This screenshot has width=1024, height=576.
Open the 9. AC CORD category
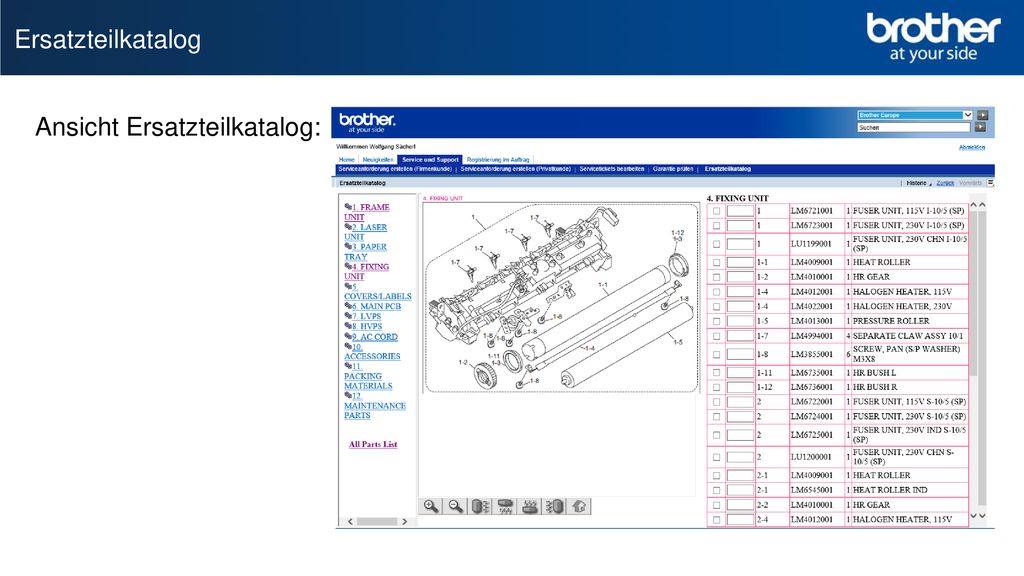(376, 337)
